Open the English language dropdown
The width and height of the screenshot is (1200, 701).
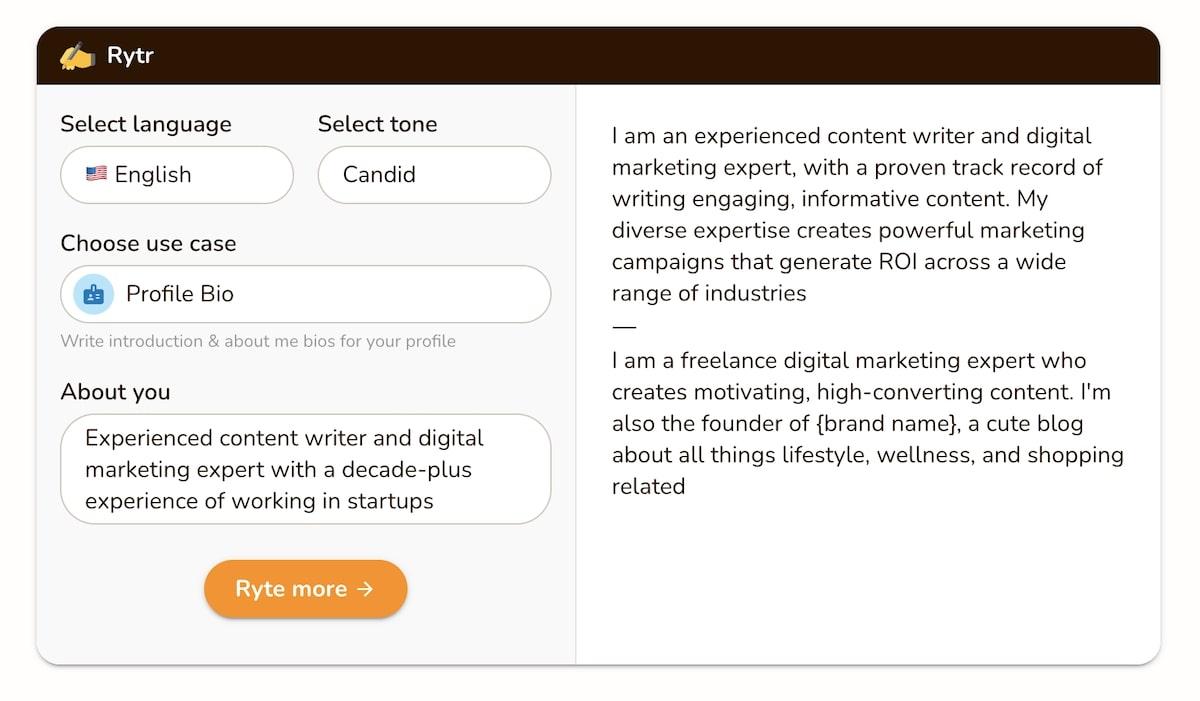(177, 175)
